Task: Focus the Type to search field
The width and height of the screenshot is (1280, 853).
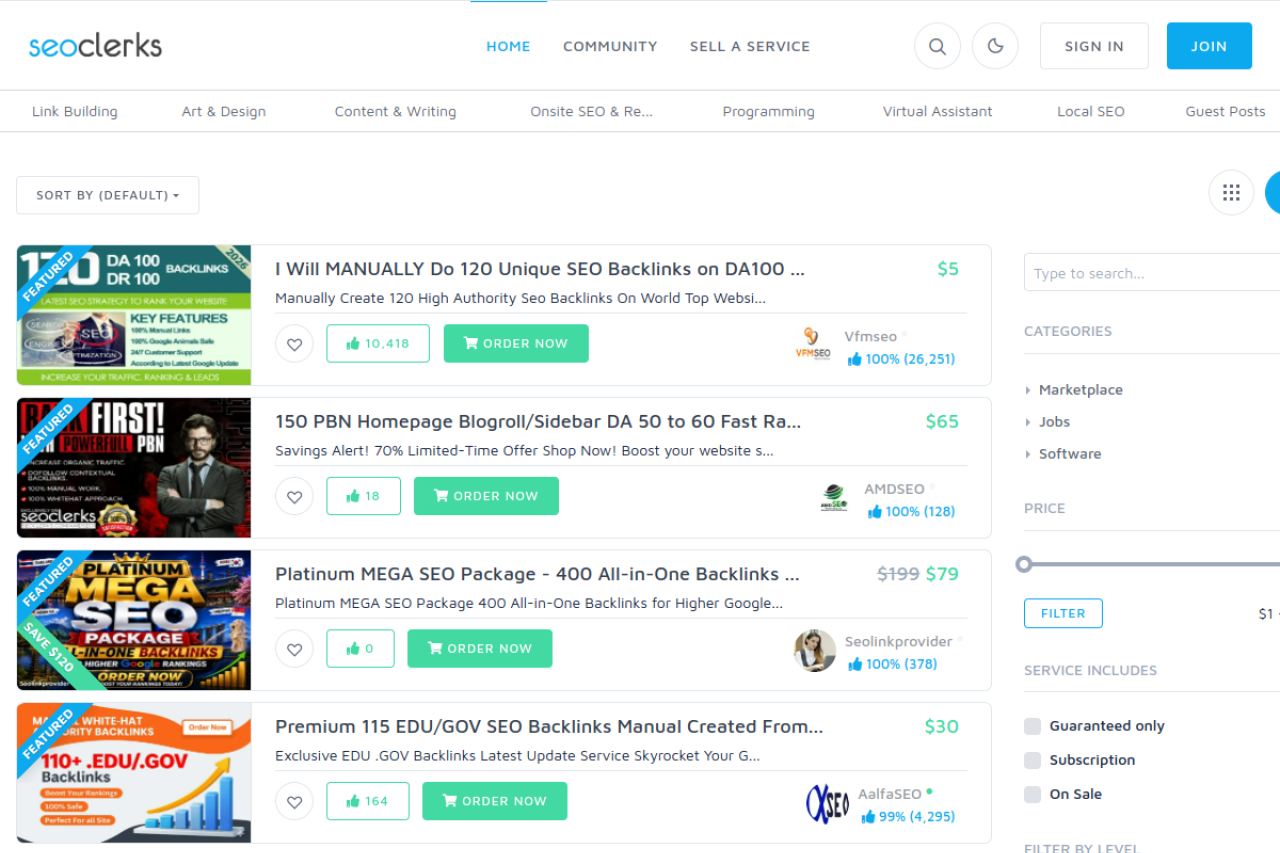Action: [1152, 273]
